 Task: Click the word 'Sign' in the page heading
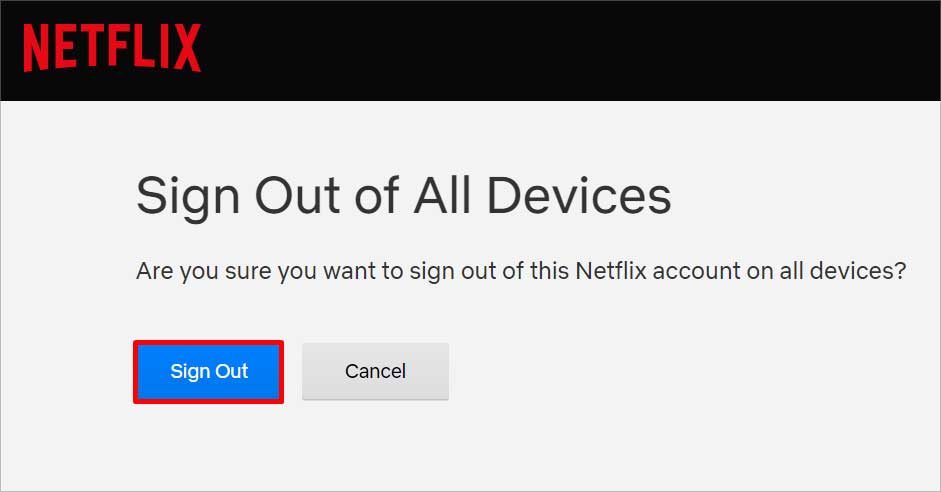188,198
